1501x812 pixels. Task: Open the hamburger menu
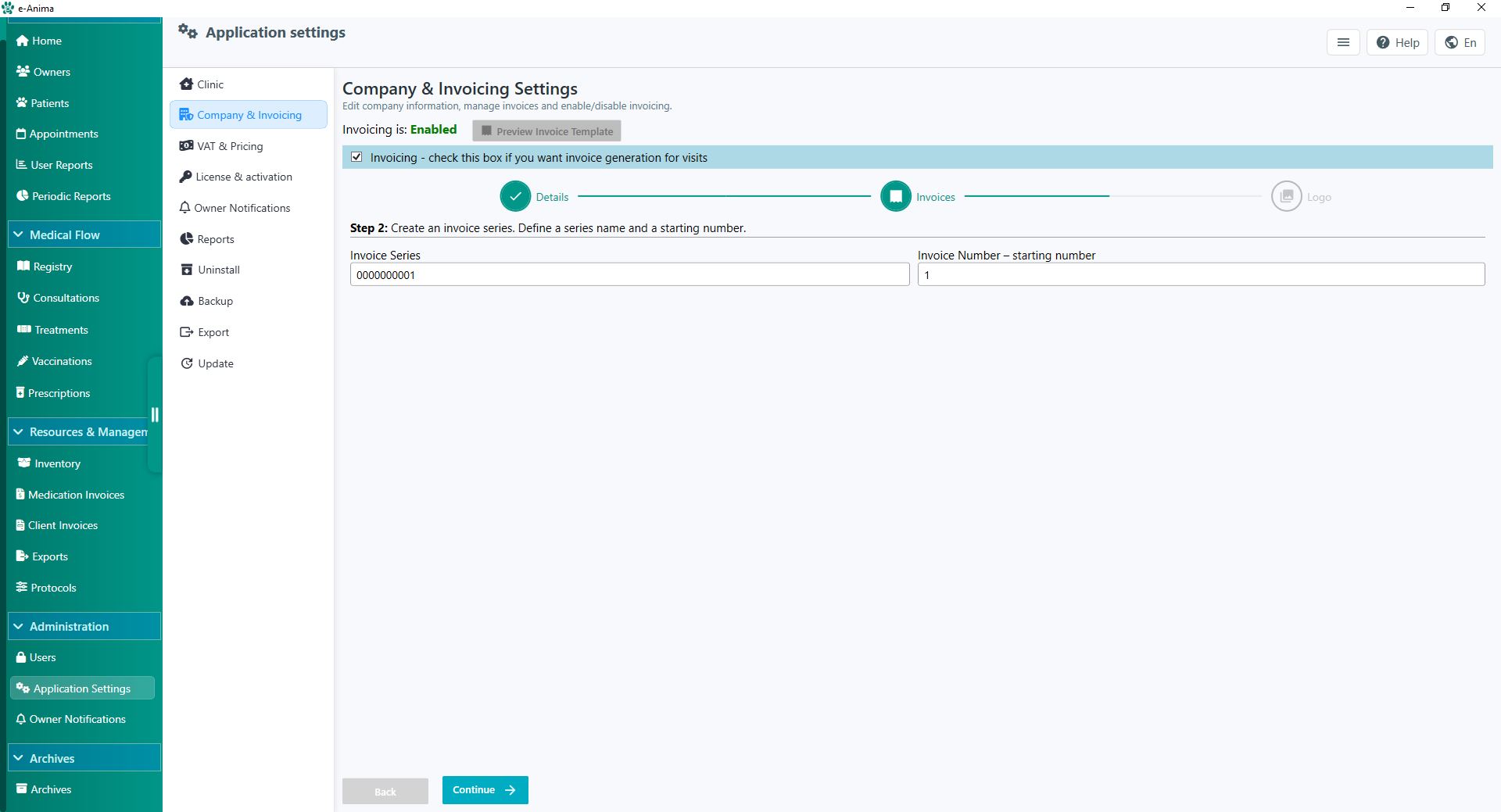pyautogui.click(x=1343, y=42)
